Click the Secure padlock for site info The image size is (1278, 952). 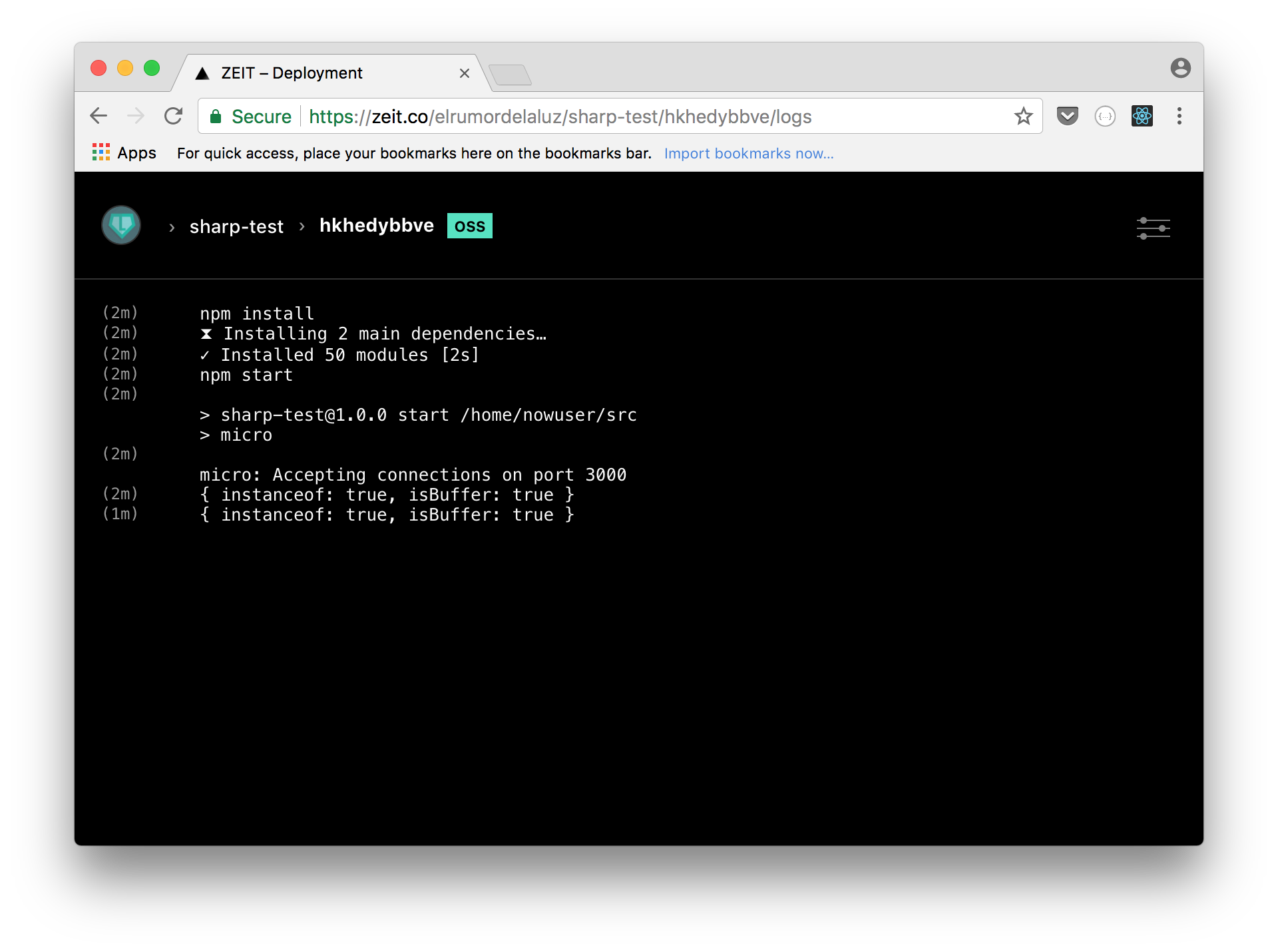point(215,116)
